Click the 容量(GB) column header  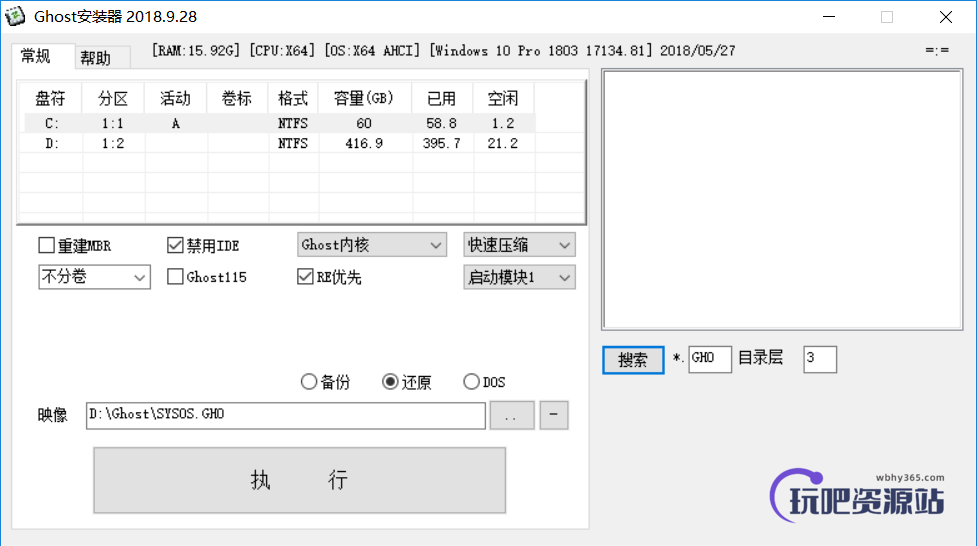(x=364, y=98)
